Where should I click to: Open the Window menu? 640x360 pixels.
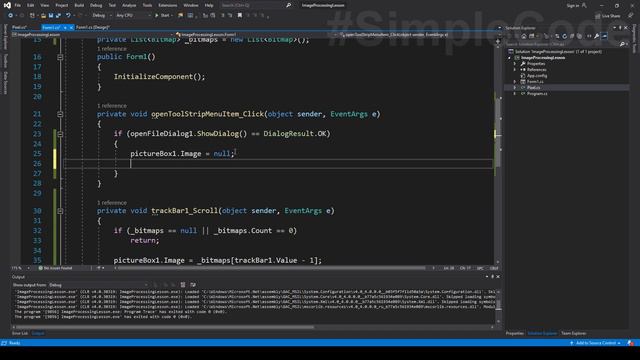click(x=191, y=5)
